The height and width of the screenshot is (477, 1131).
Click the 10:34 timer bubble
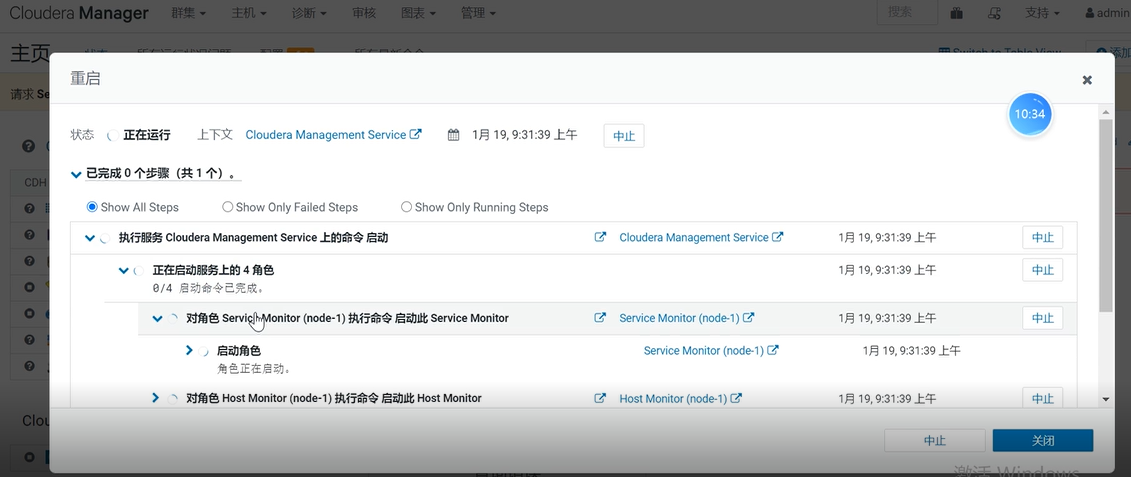(x=1029, y=114)
